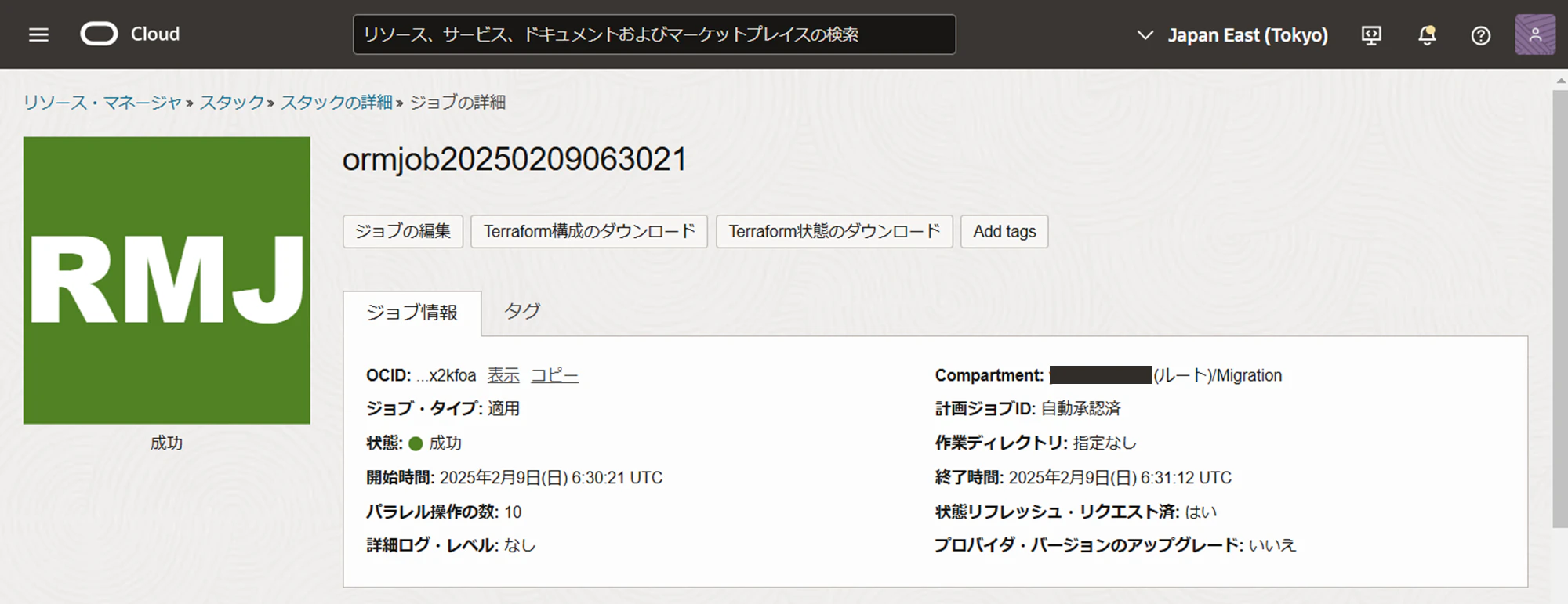Click Terraform構成のダウンロード button
This screenshot has width=1568, height=604.
[589, 231]
